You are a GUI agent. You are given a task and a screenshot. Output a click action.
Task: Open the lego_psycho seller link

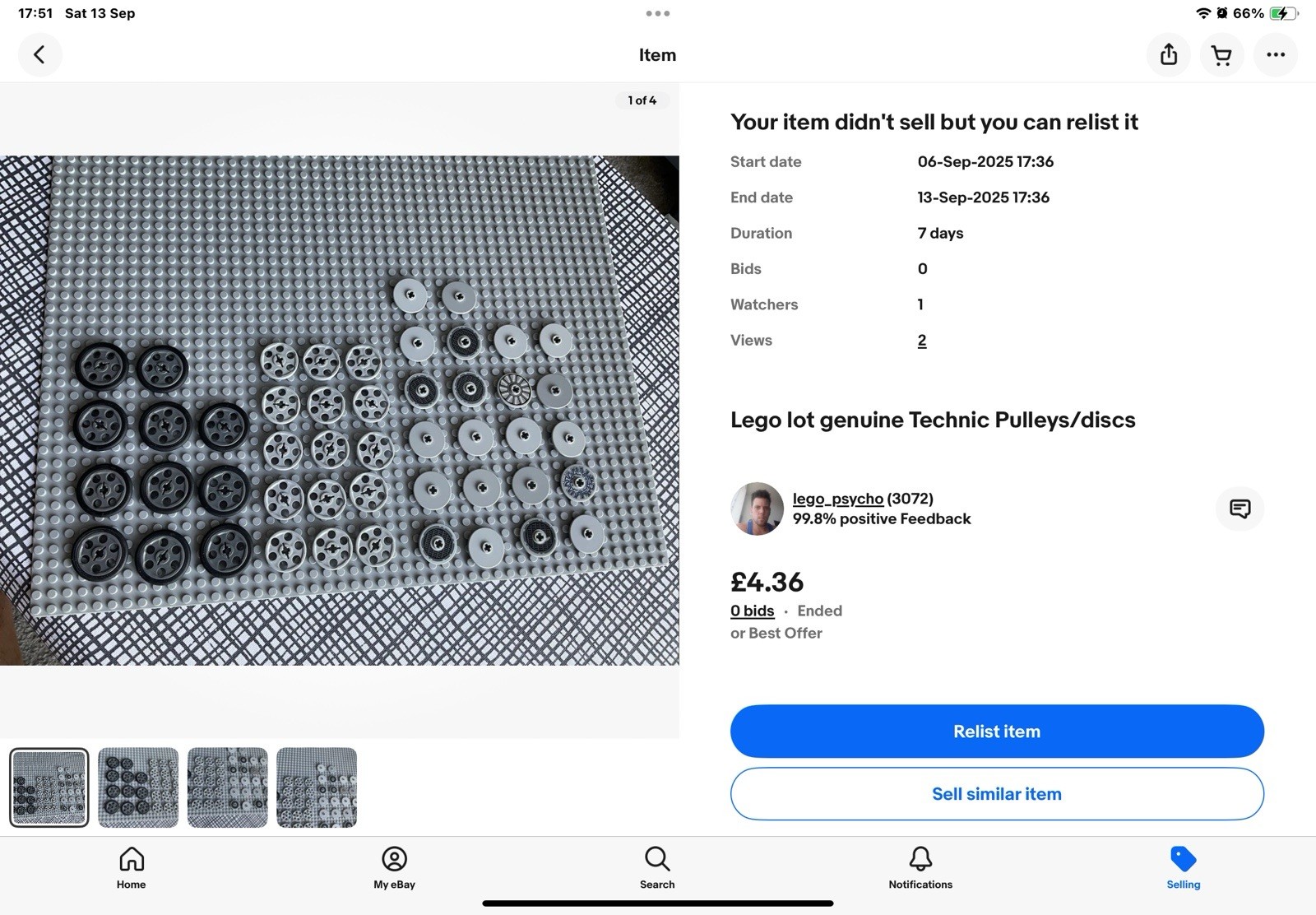[837, 499]
